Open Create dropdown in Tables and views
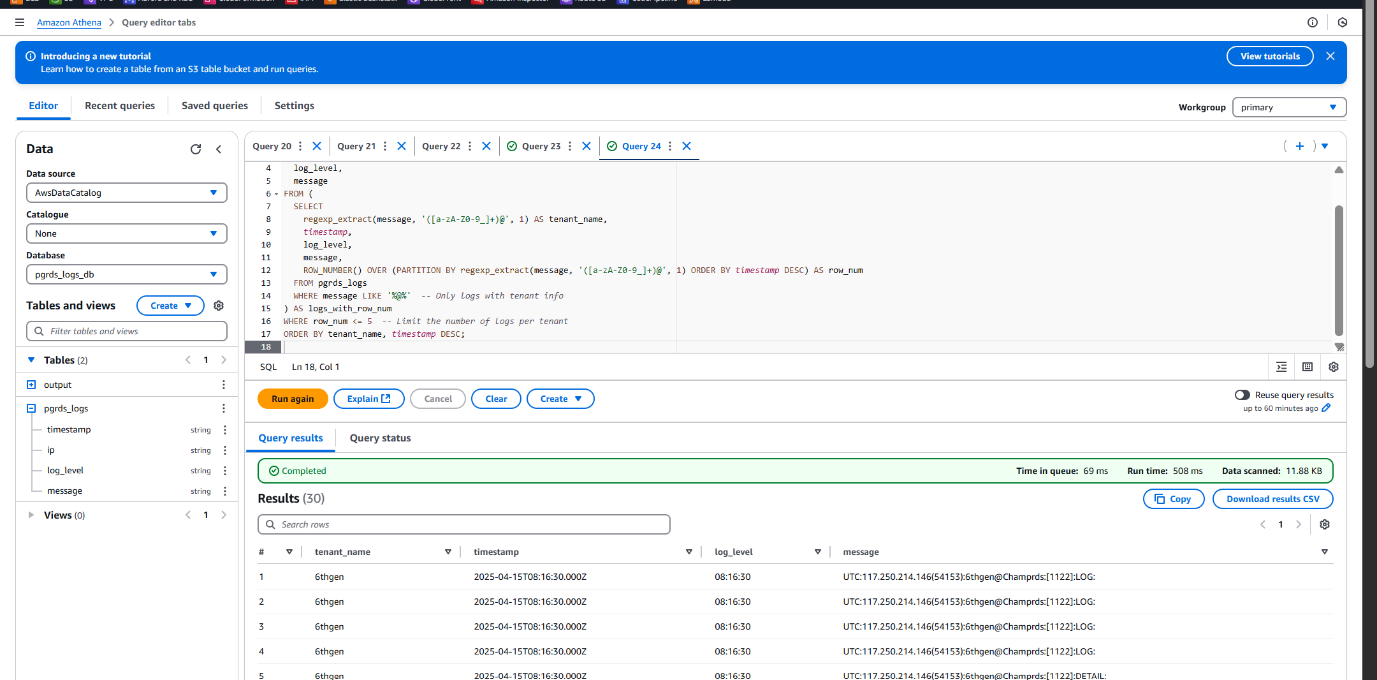1377x680 pixels. (170, 306)
